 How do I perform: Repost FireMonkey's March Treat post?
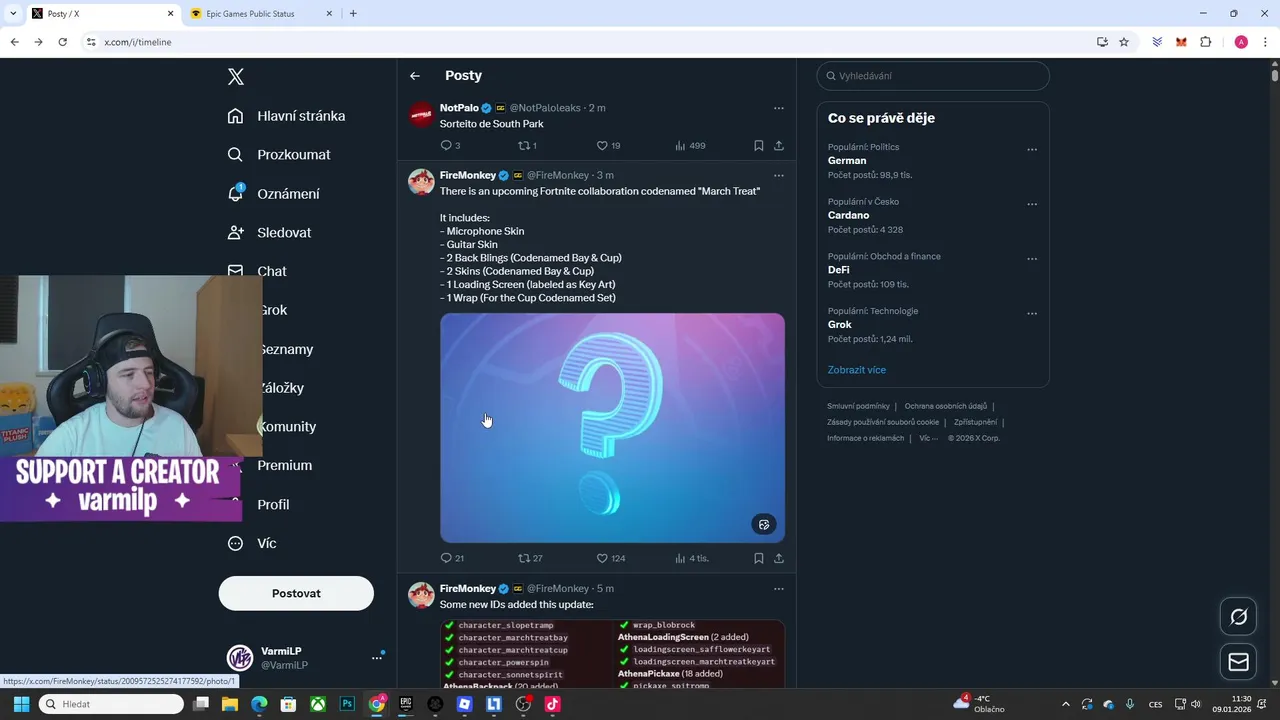tap(524, 558)
